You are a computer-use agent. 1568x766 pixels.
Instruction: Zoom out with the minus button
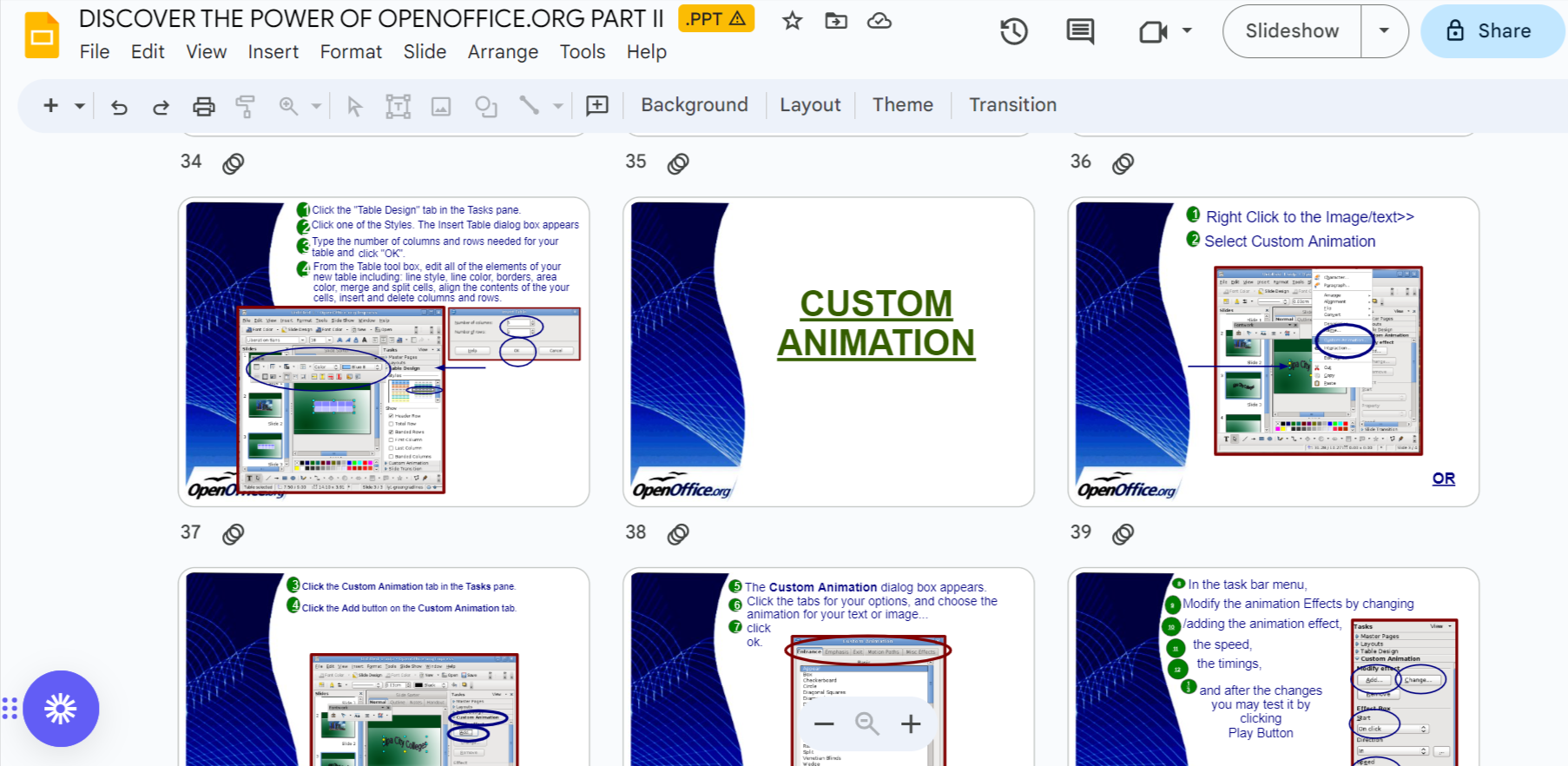(x=824, y=723)
